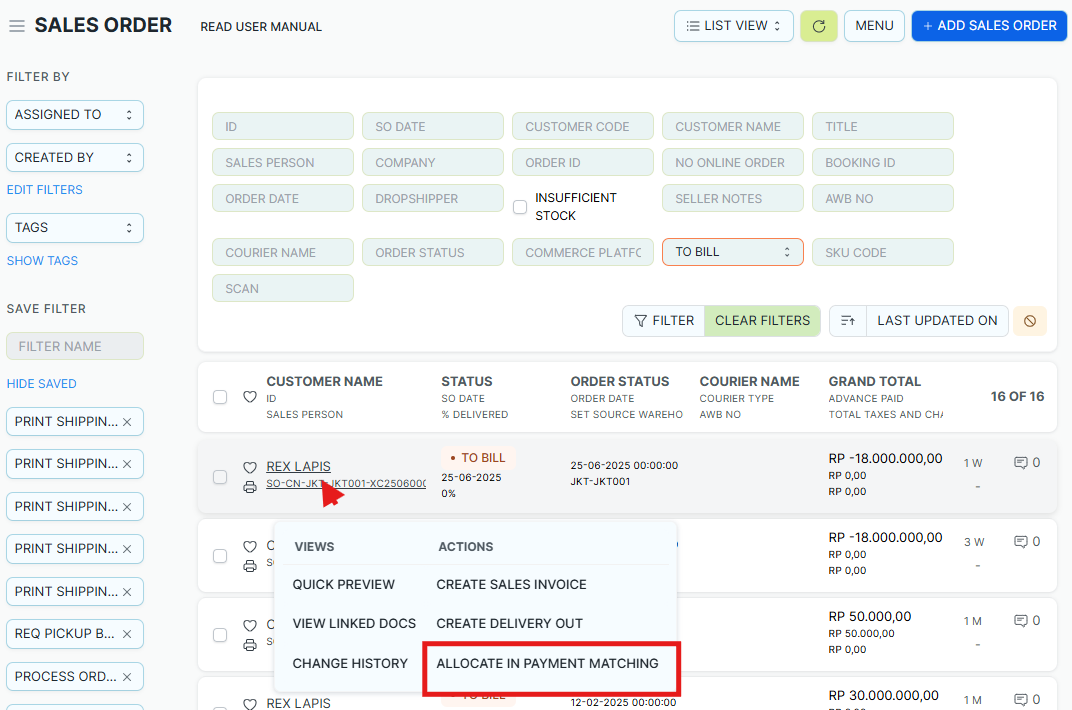This screenshot has width=1072, height=710.
Task: Select checkbox on RP 50.000,00 row
Action: pos(220,635)
